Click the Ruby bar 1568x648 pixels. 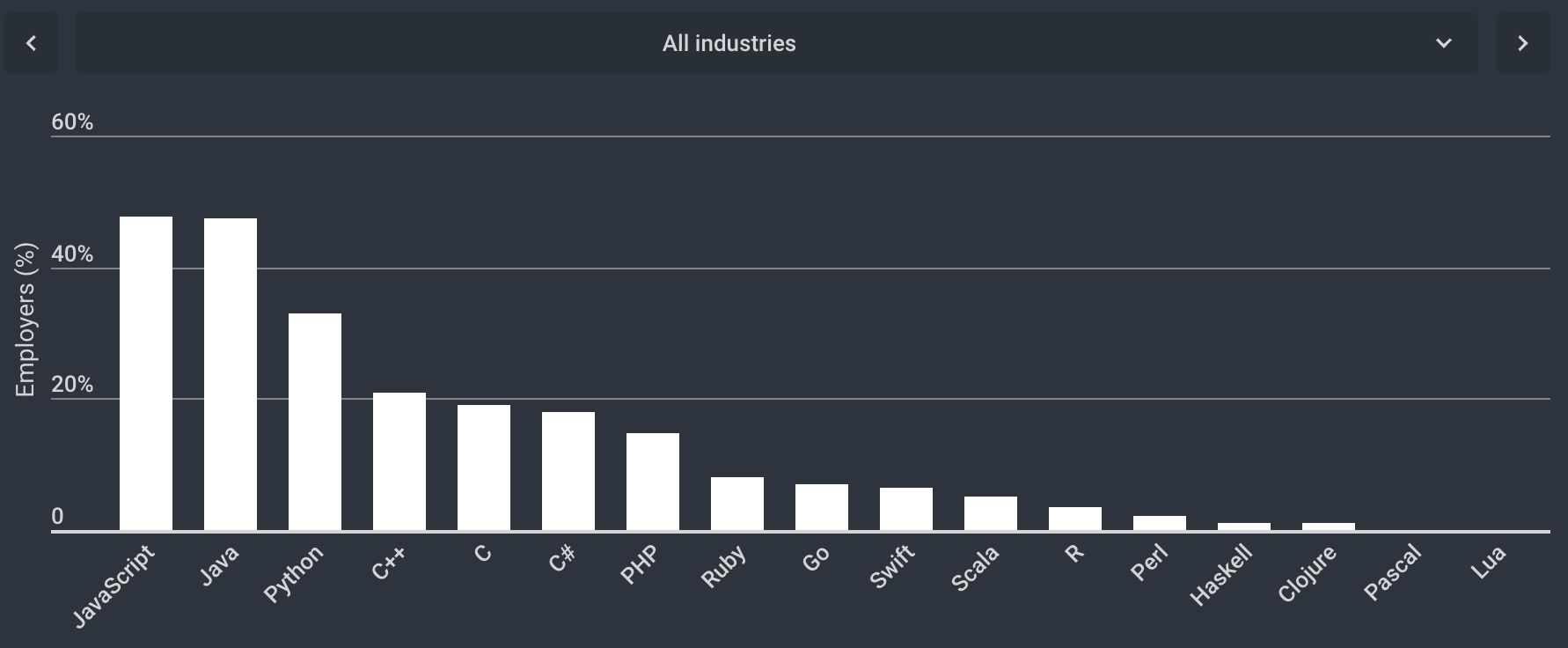point(737,504)
